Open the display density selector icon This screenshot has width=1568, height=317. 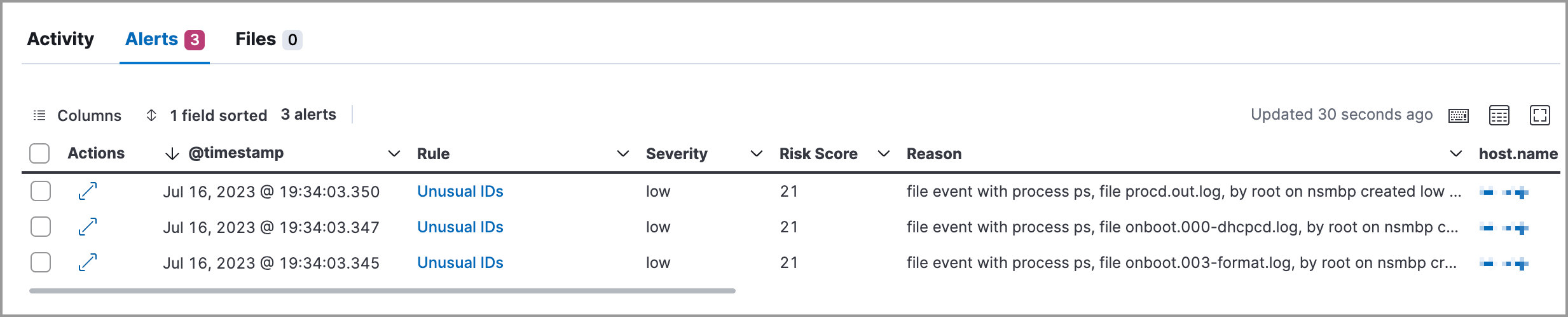point(1499,116)
